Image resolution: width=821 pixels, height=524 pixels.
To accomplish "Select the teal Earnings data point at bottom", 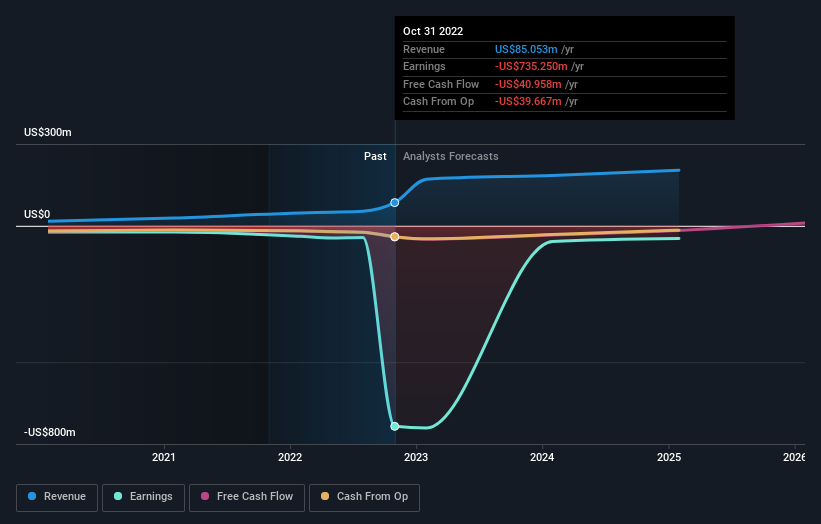I will (x=395, y=427).
